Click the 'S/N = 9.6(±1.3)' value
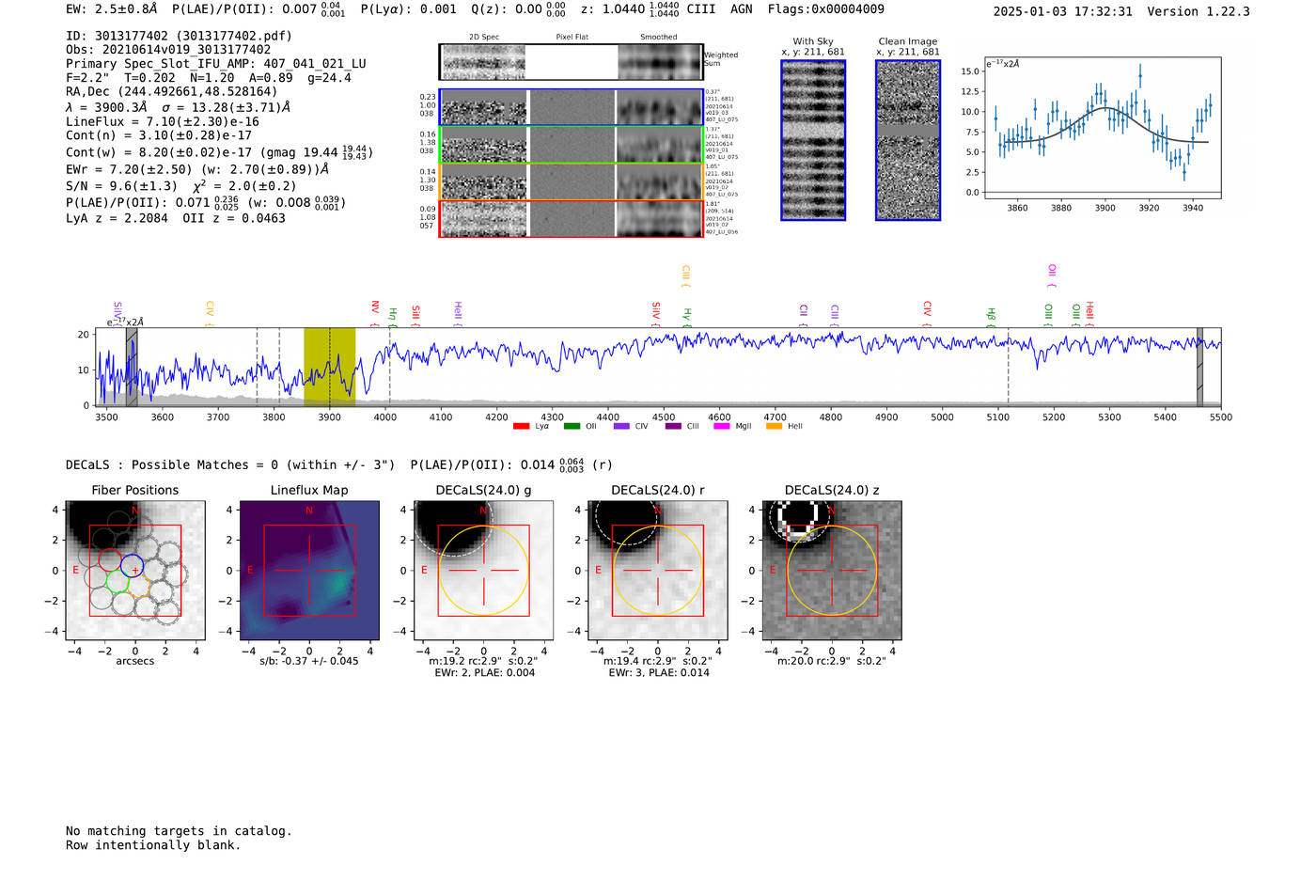The height and width of the screenshot is (896, 1316). point(121,186)
